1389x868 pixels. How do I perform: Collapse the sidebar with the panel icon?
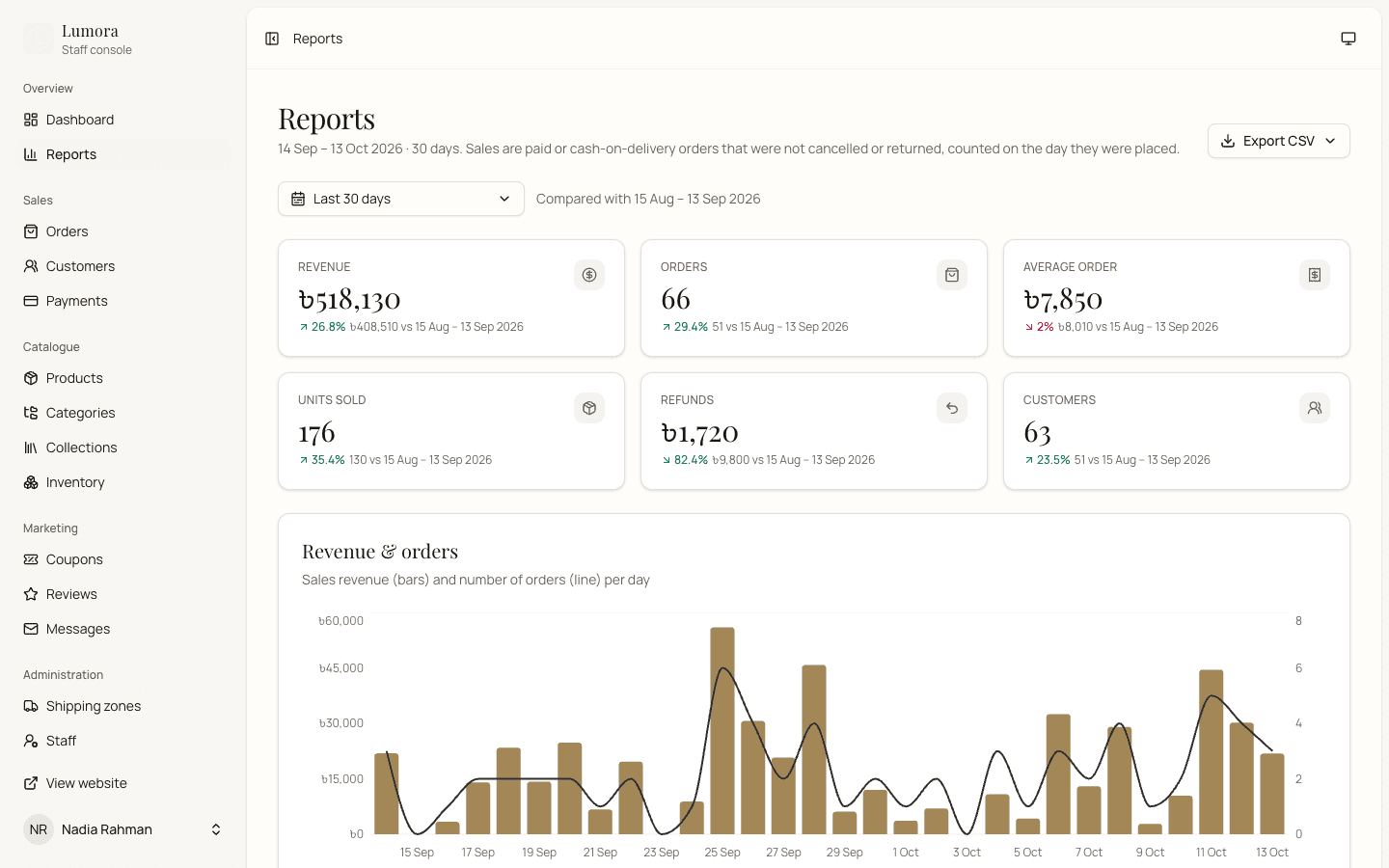pyautogui.click(x=272, y=39)
